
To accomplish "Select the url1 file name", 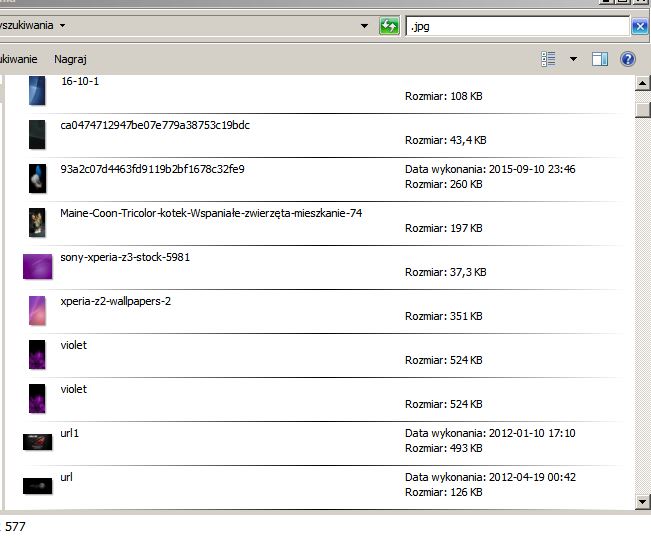I will pyautogui.click(x=69, y=433).
